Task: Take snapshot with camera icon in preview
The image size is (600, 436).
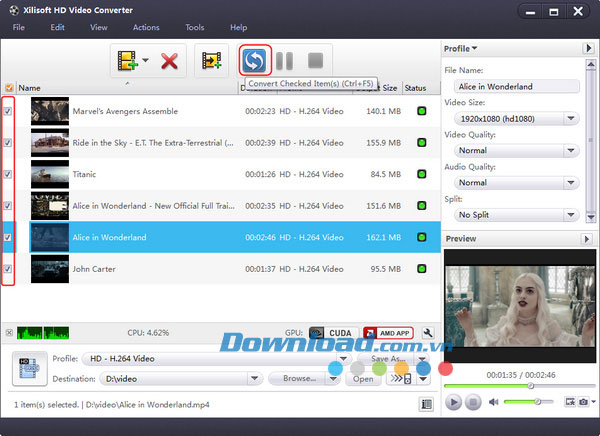Action: (x=584, y=402)
